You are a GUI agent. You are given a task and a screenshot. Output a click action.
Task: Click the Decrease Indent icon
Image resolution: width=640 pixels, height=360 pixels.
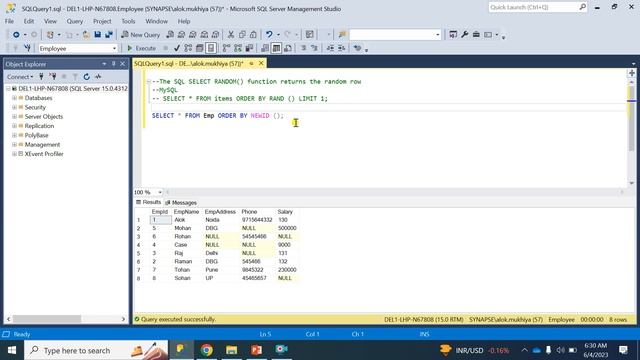click(330, 48)
